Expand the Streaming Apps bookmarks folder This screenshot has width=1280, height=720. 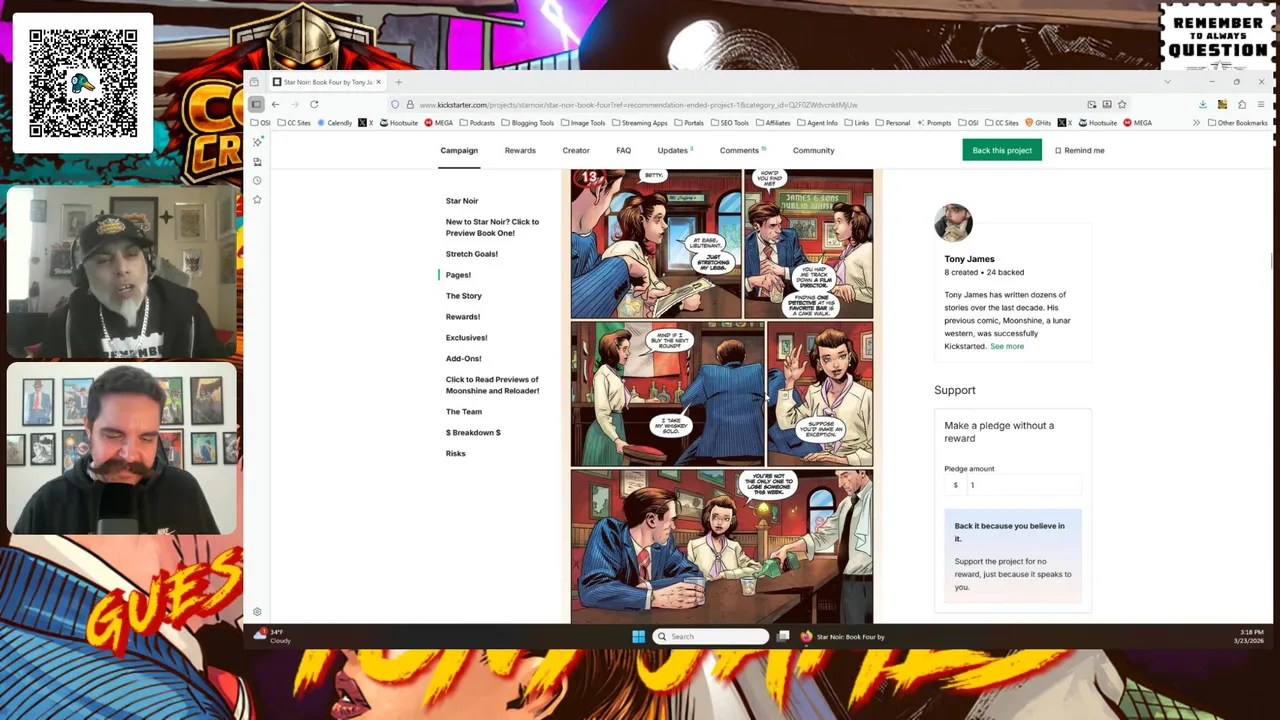click(x=639, y=123)
